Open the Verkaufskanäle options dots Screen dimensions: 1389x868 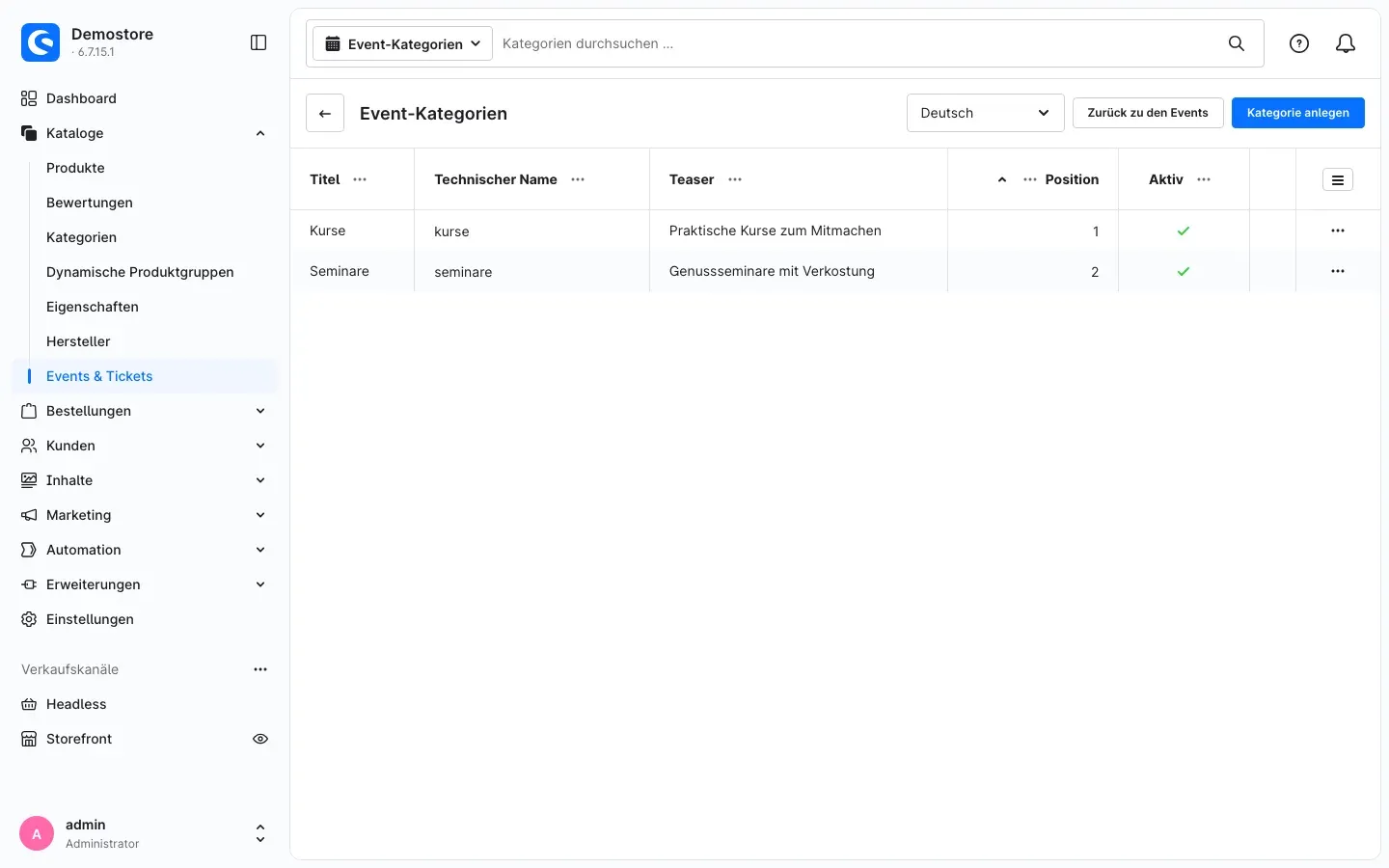click(260, 669)
